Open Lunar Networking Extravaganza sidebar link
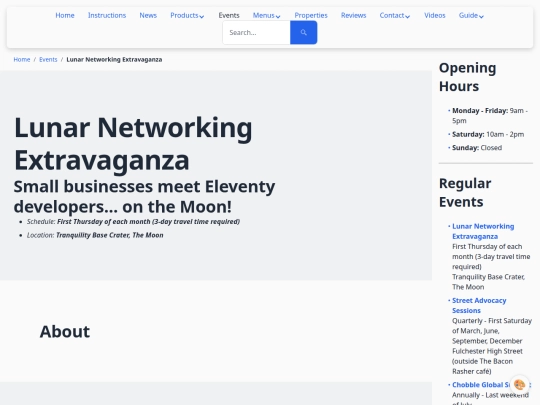This screenshot has width=540, height=405. (483, 231)
